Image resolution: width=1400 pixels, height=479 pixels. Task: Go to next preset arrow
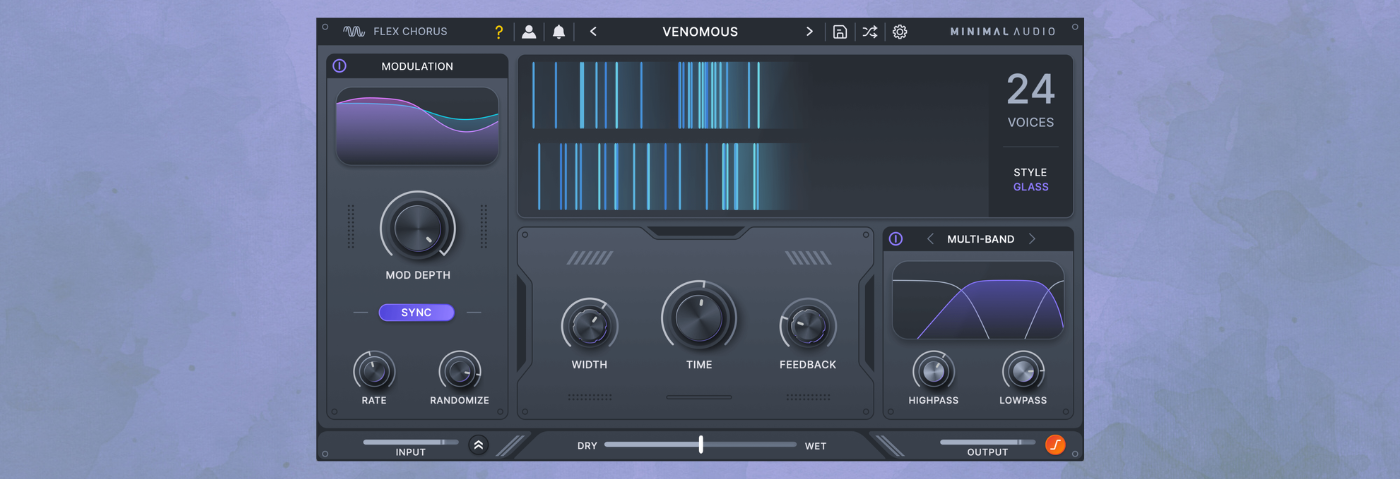pyautogui.click(x=809, y=32)
